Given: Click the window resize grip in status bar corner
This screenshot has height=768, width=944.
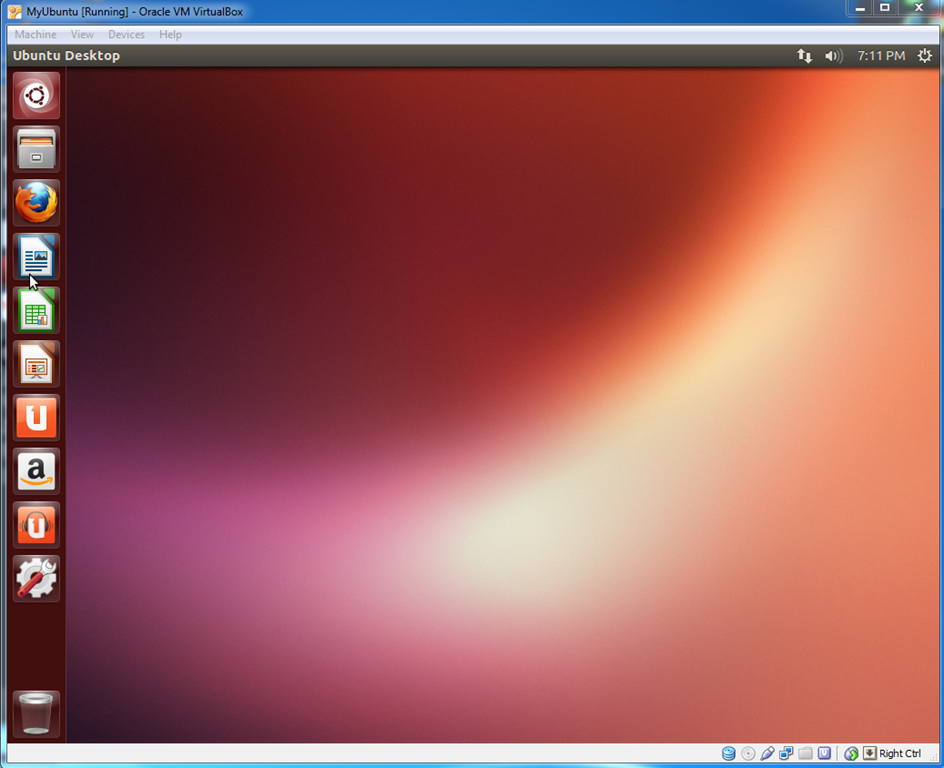Looking at the screenshot, I should tap(934, 757).
